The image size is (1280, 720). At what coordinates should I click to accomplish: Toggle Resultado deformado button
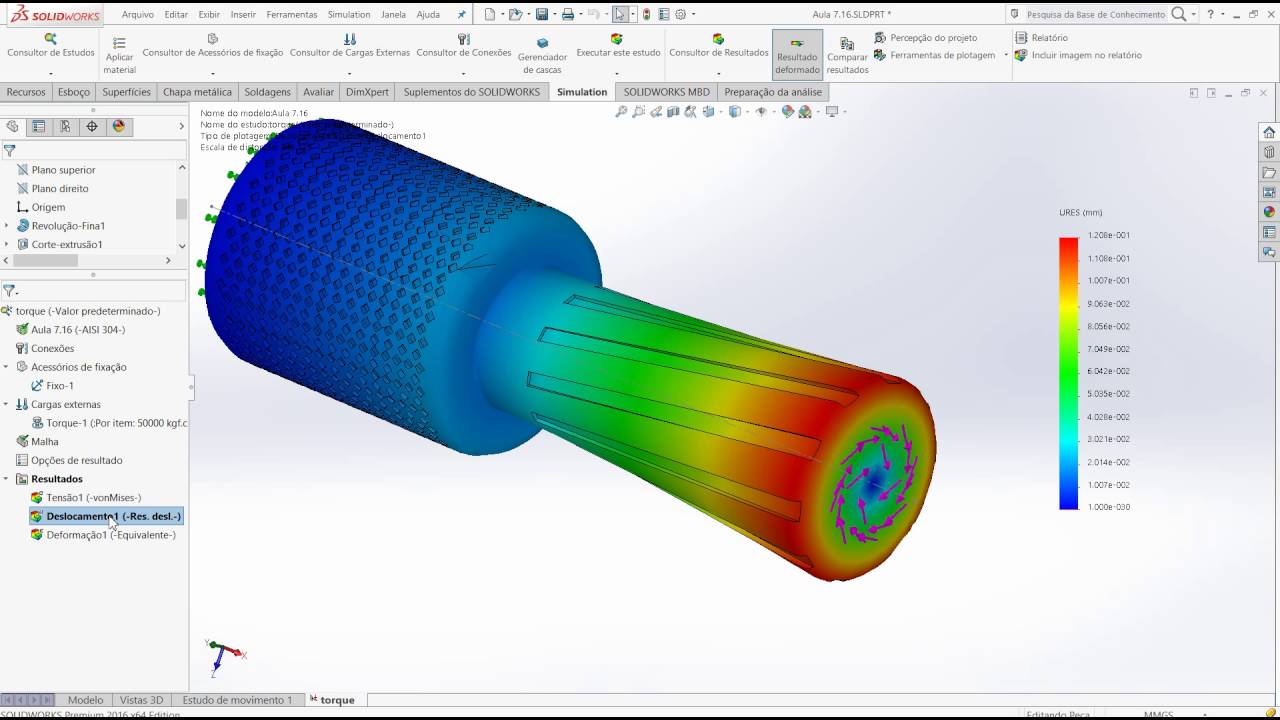click(797, 55)
